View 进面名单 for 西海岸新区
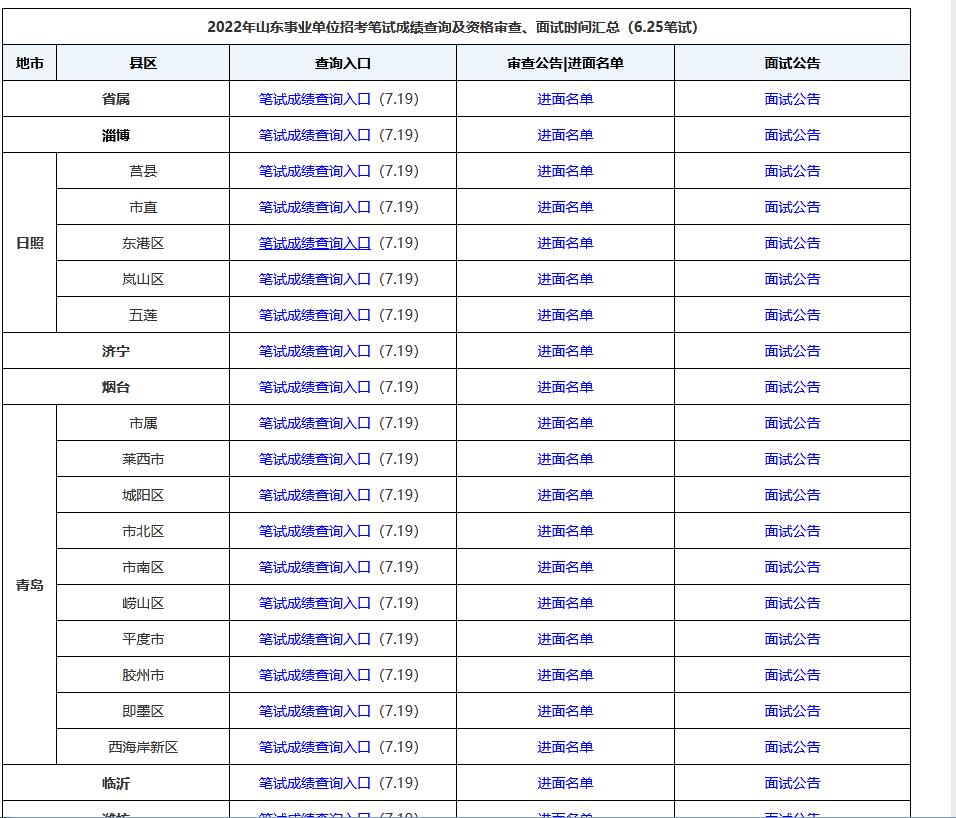Viewport: 956px width, 818px height. [x=565, y=746]
